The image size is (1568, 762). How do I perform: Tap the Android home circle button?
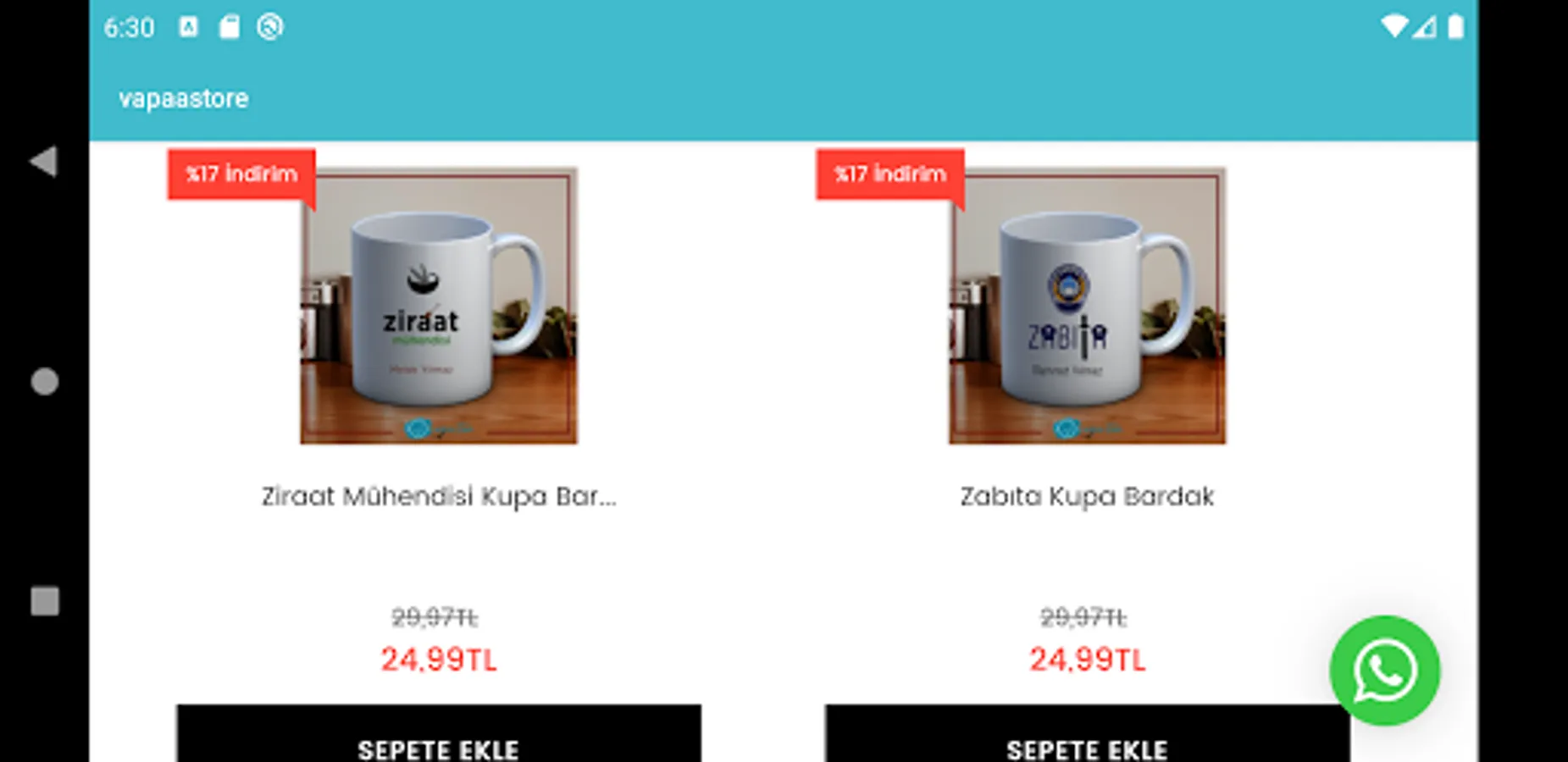tap(44, 382)
